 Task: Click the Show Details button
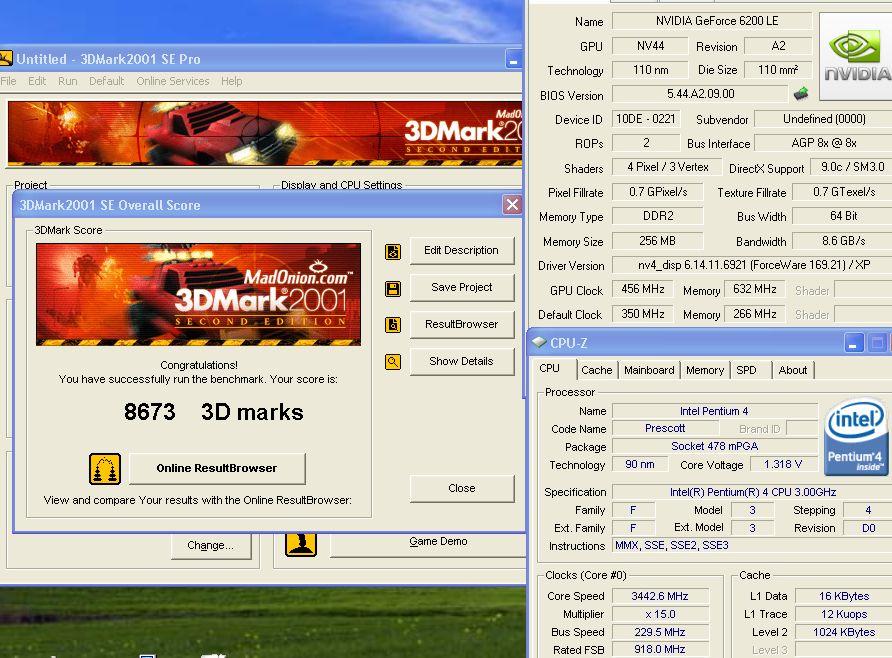[x=461, y=361]
